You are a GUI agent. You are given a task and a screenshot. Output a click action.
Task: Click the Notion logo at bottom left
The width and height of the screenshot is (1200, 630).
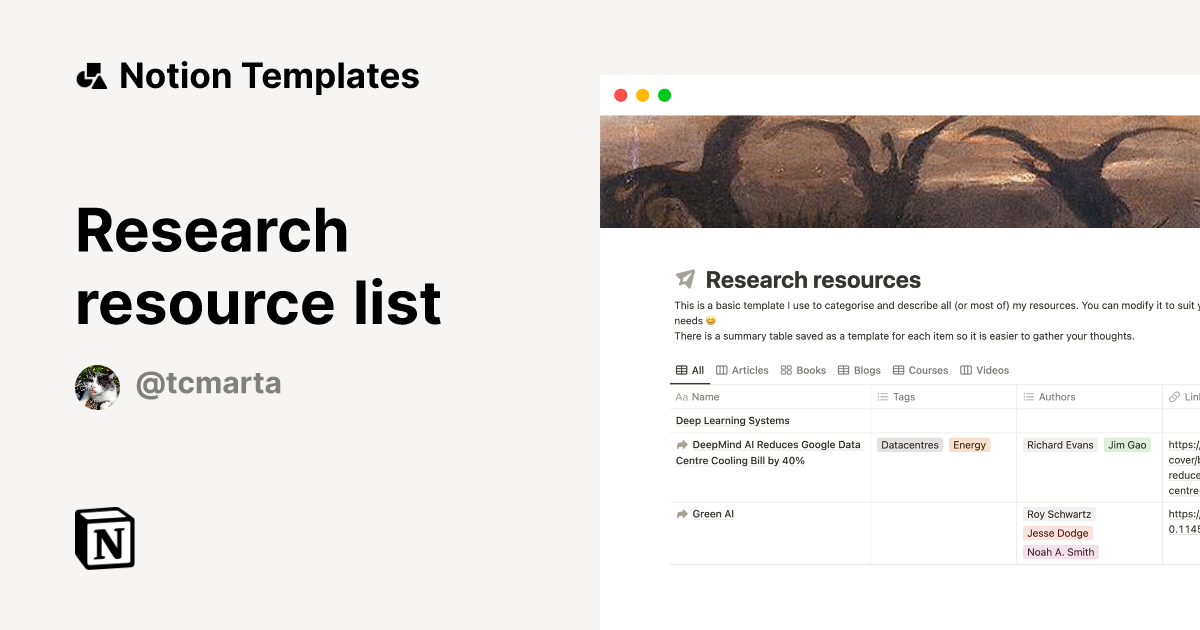pos(104,540)
